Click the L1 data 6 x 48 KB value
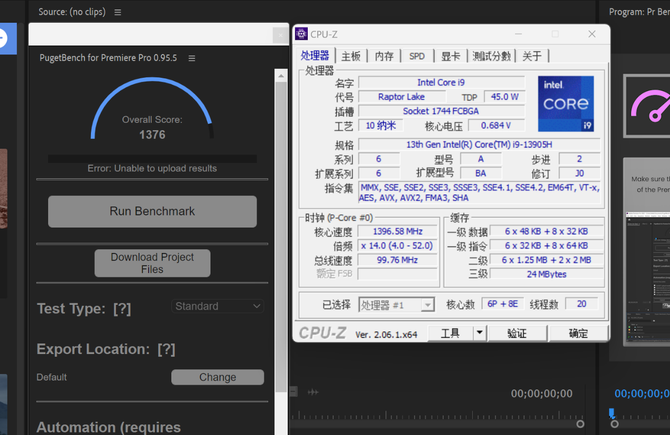 [x=547, y=231]
